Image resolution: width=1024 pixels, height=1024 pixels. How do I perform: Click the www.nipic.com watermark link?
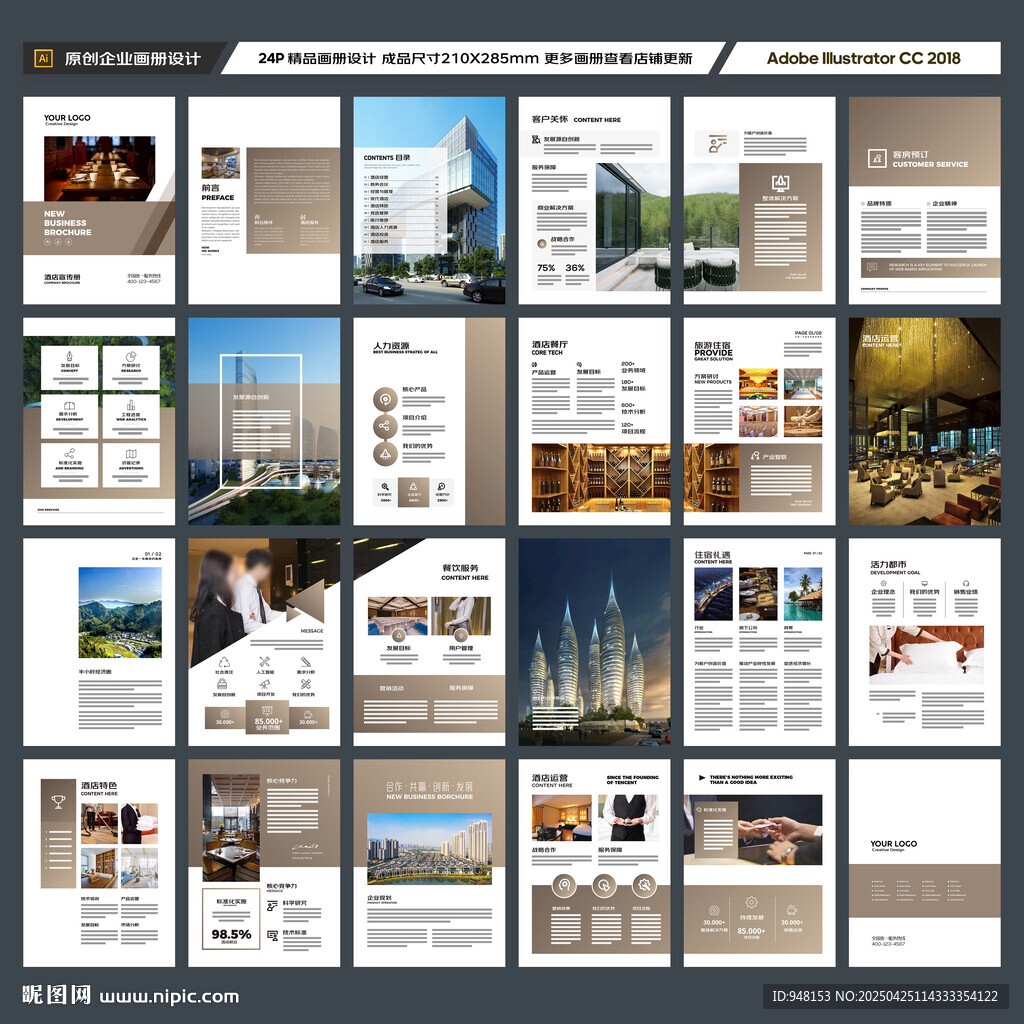pos(169,997)
